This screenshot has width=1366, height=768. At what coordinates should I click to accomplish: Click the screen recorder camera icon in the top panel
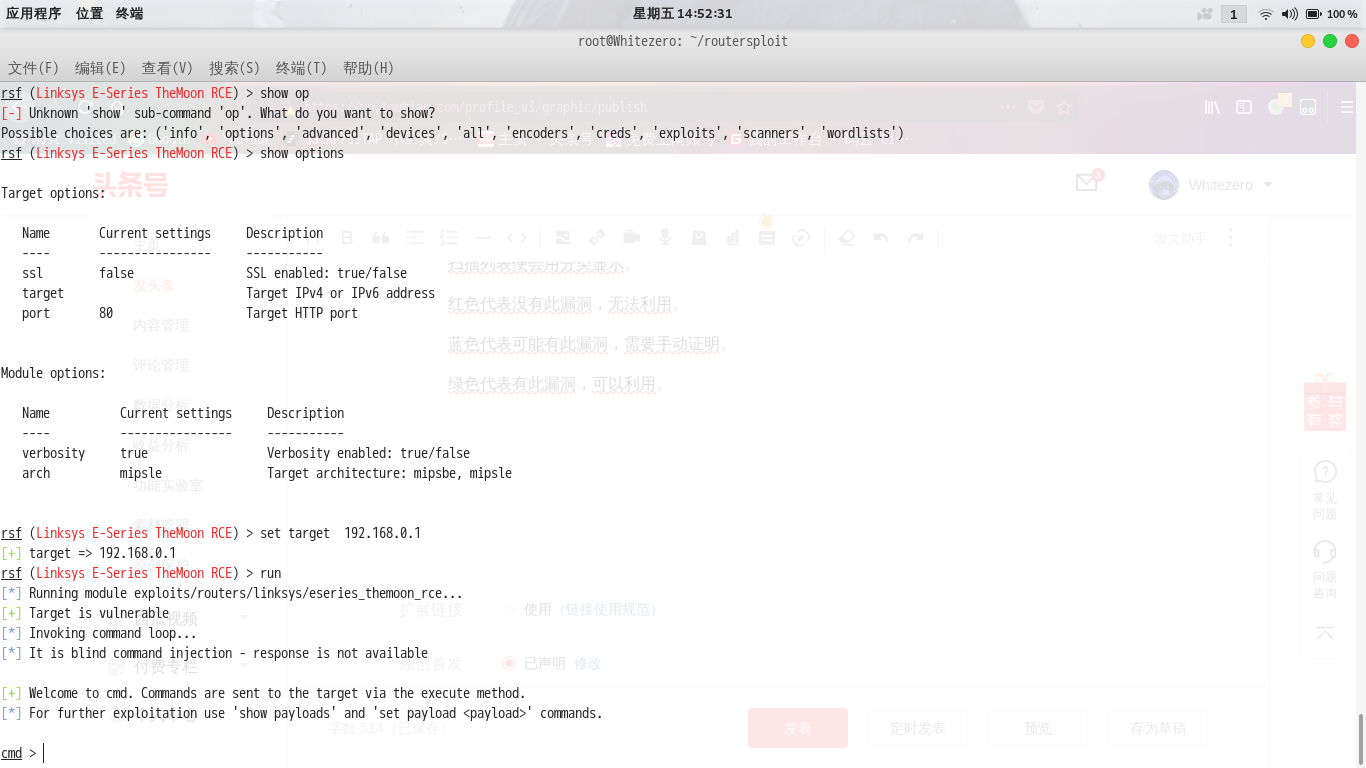click(1205, 14)
